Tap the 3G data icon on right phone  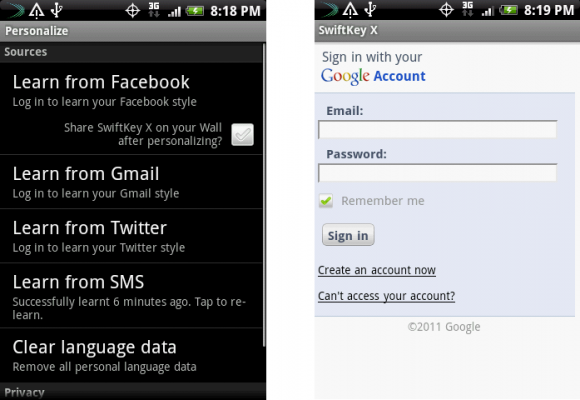pos(468,9)
